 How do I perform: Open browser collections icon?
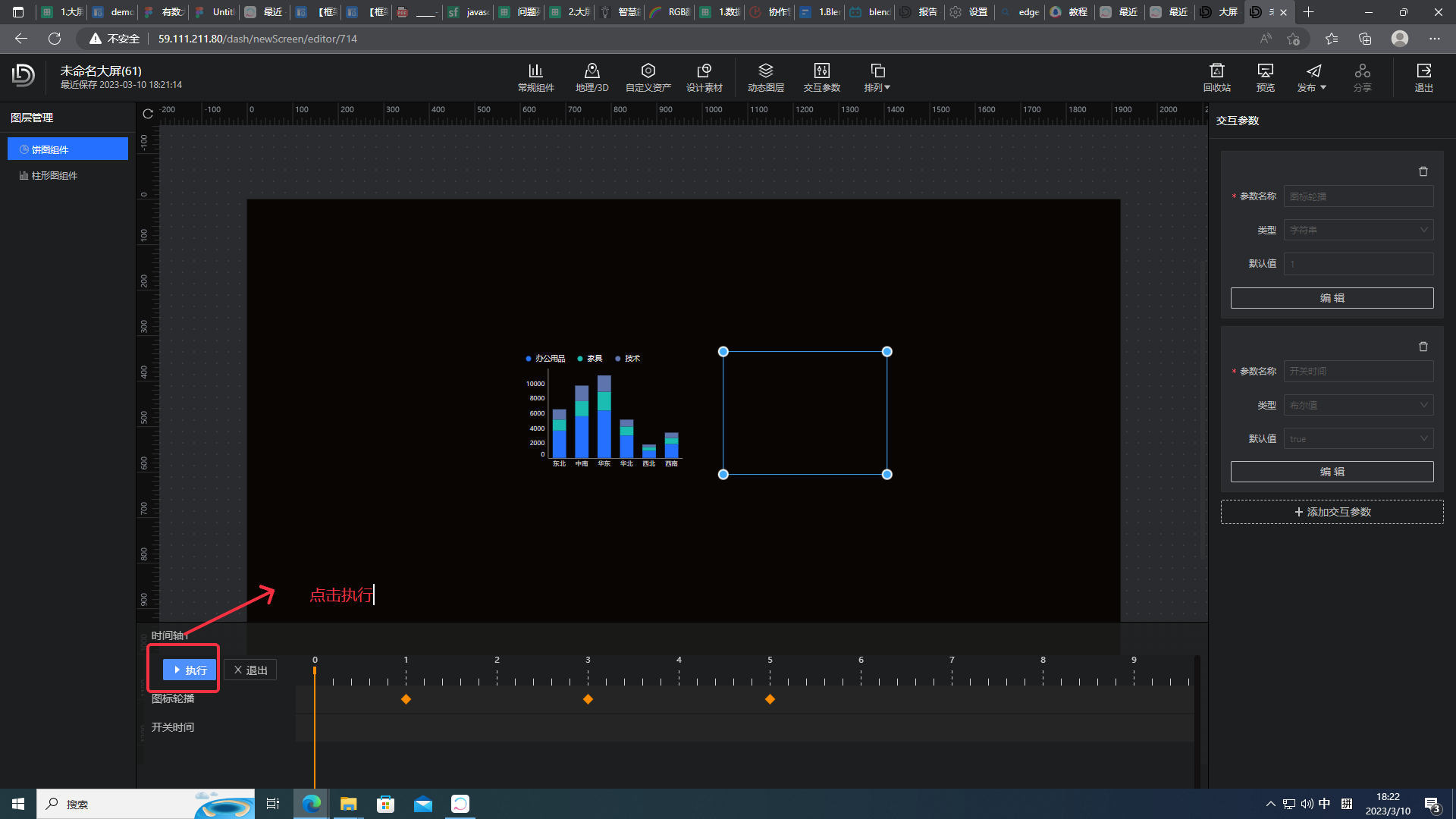[x=1365, y=39]
